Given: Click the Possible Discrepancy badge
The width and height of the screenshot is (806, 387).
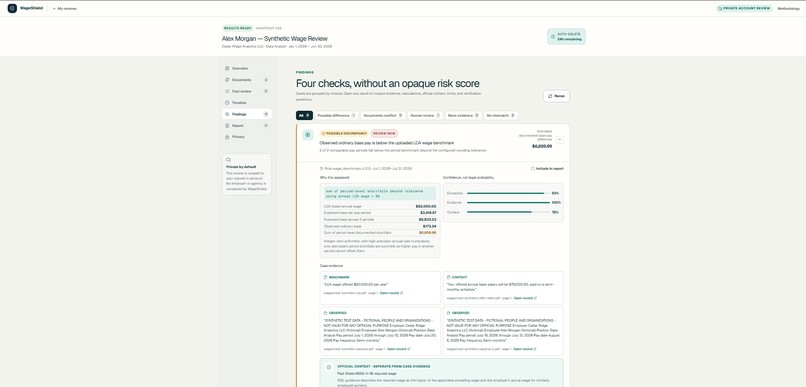Looking at the screenshot, I should 343,134.
